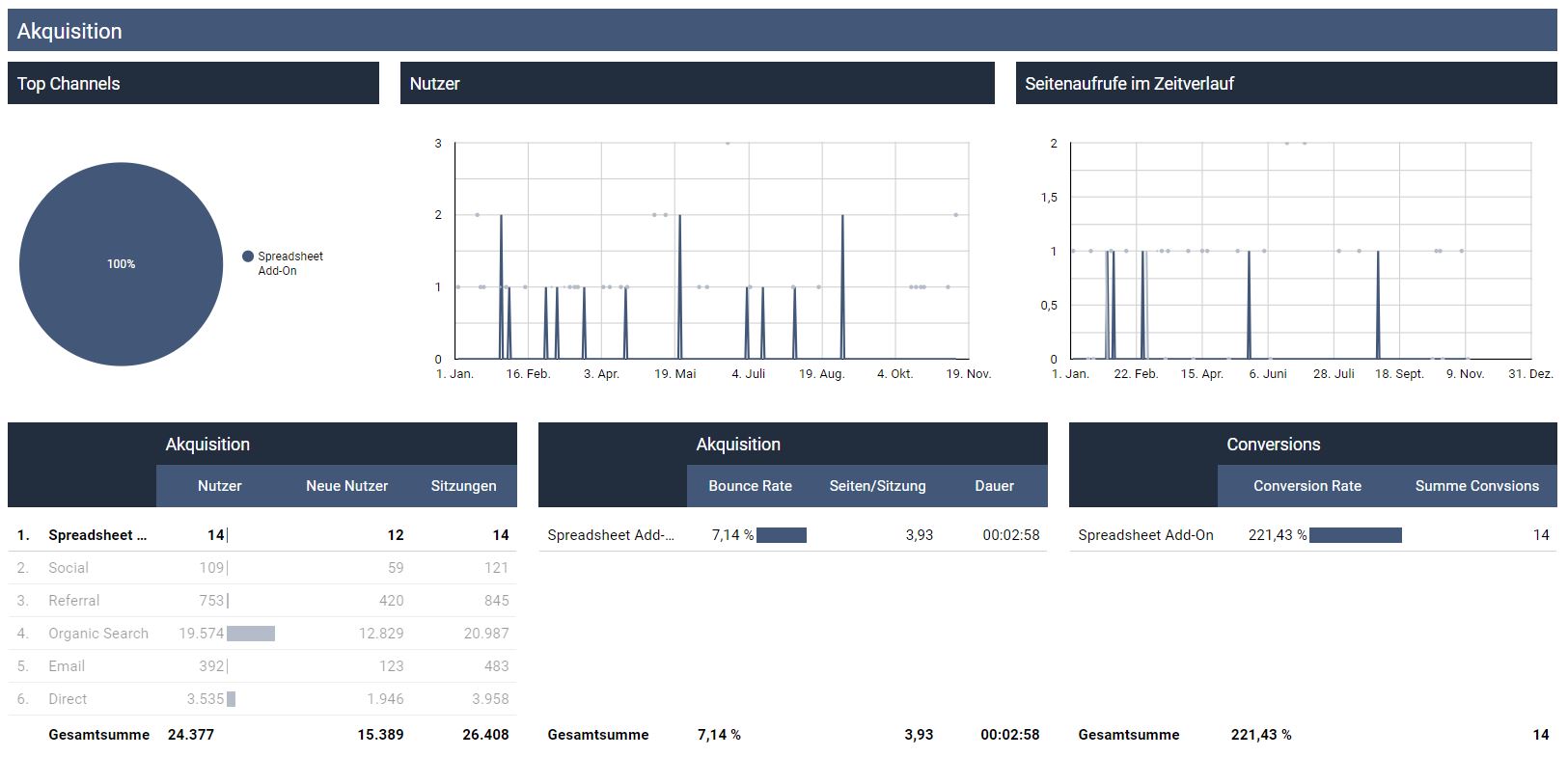Sort by the Dauer column header
The image size is (1568, 757).
click(x=994, y=486)
